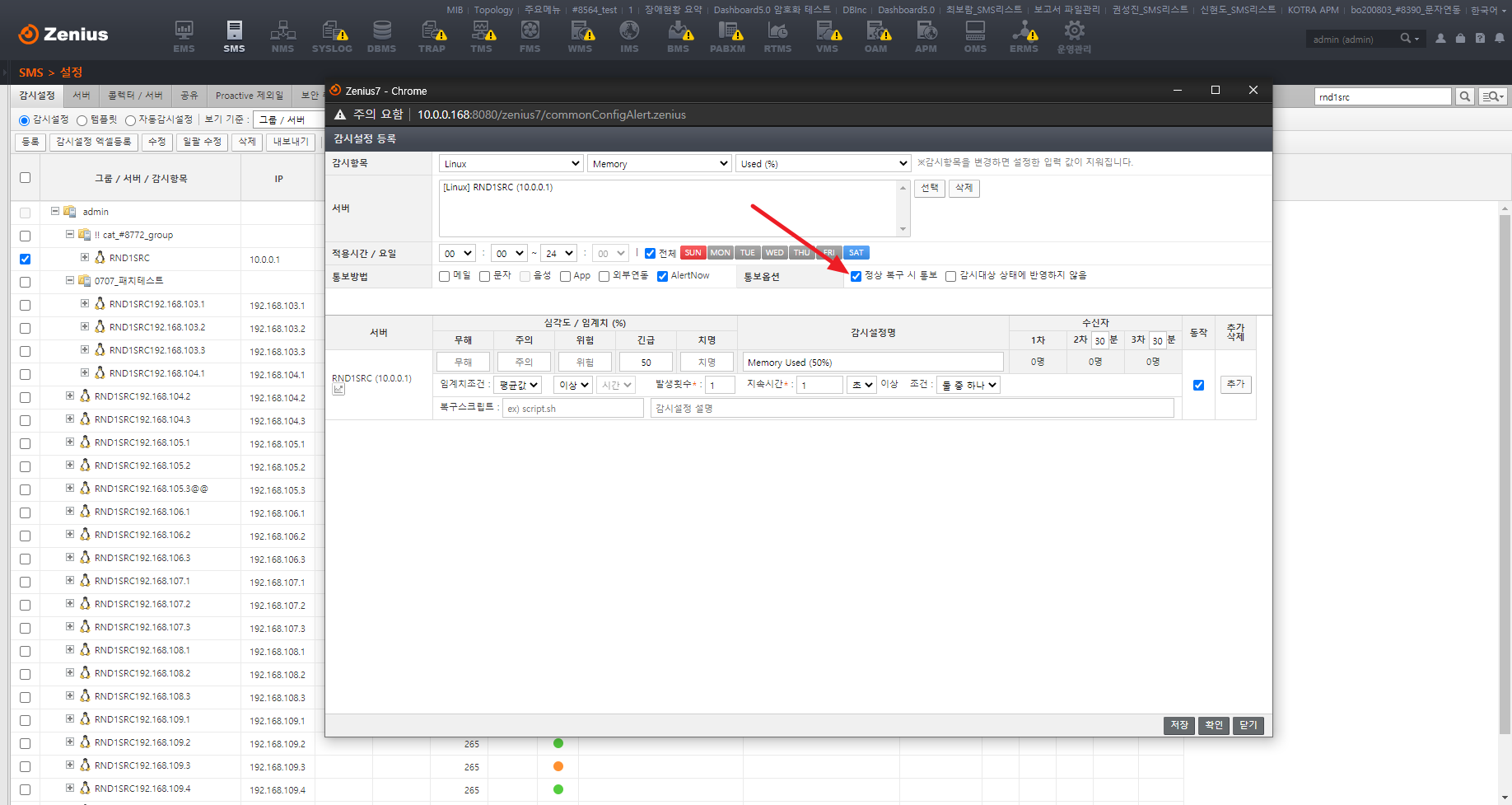The width and height of the screenshot is (1512, 805).
Task: Select the 템플릿 radio button
Action: coord(82,120)
